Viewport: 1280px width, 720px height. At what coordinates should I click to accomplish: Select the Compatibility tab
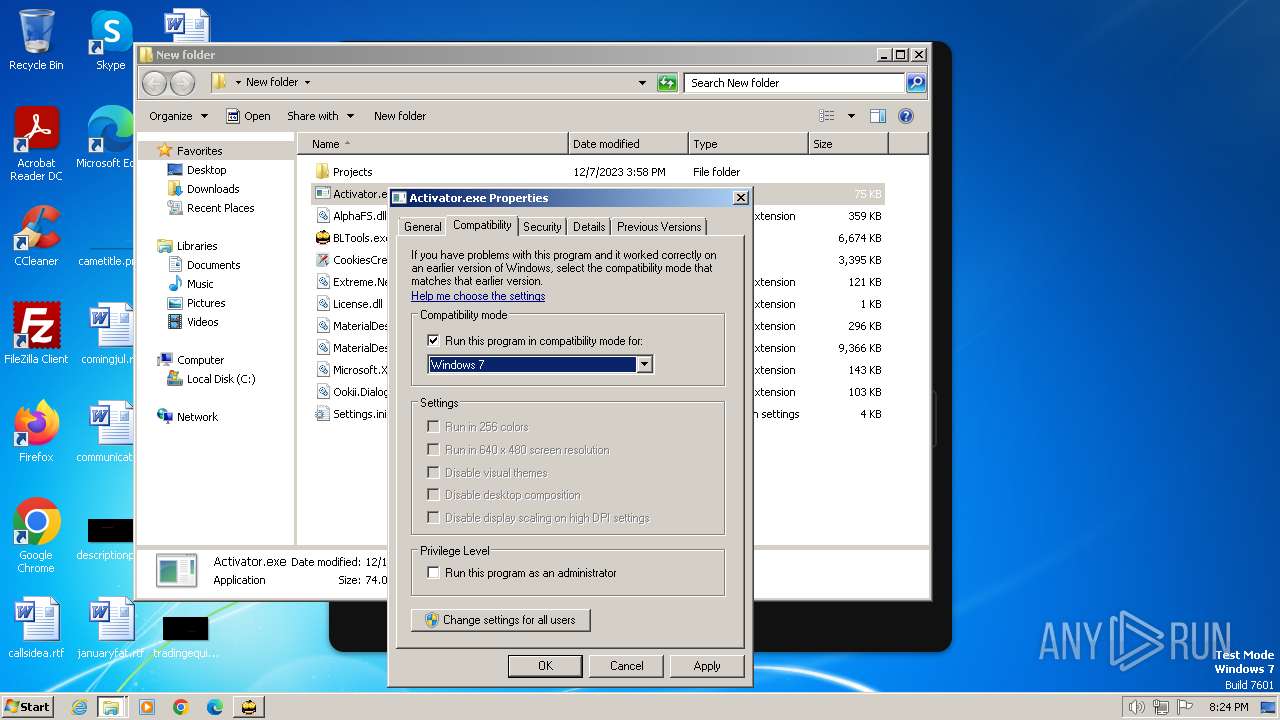click(x=482, y=225)
